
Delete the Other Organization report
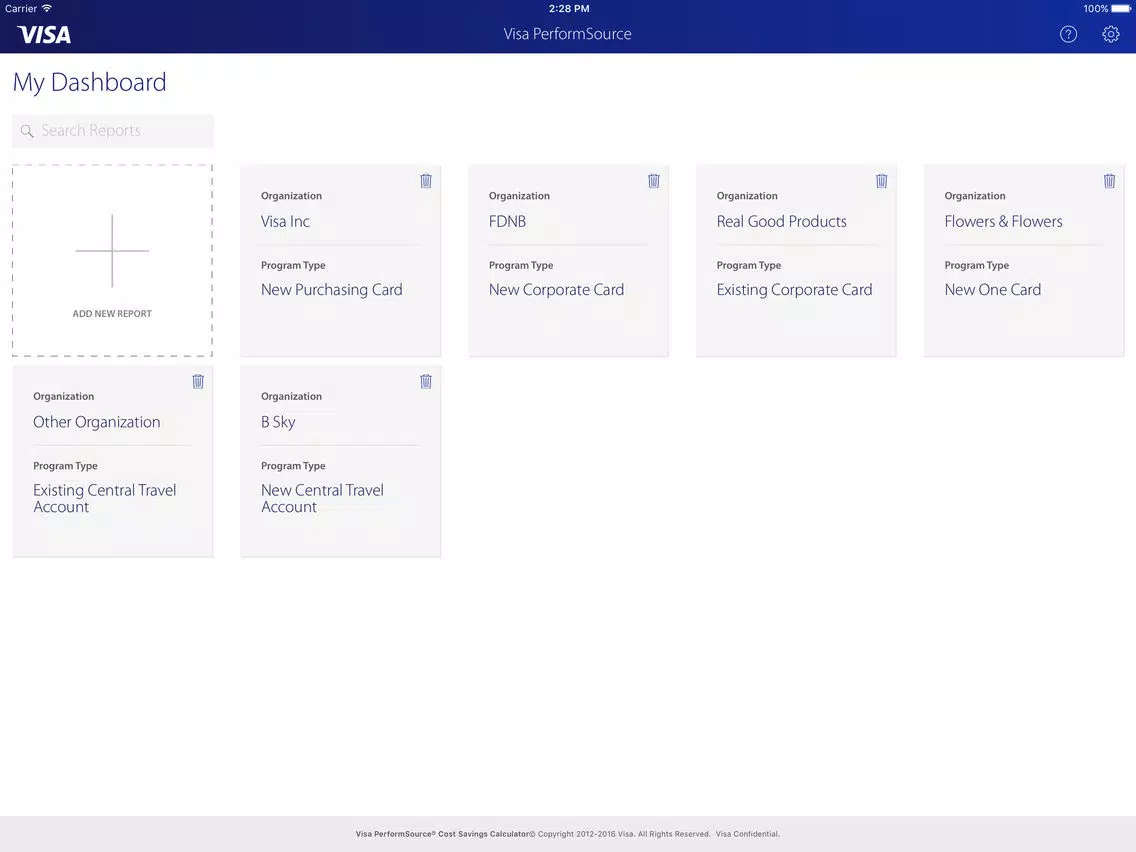[x=198, y=382]
